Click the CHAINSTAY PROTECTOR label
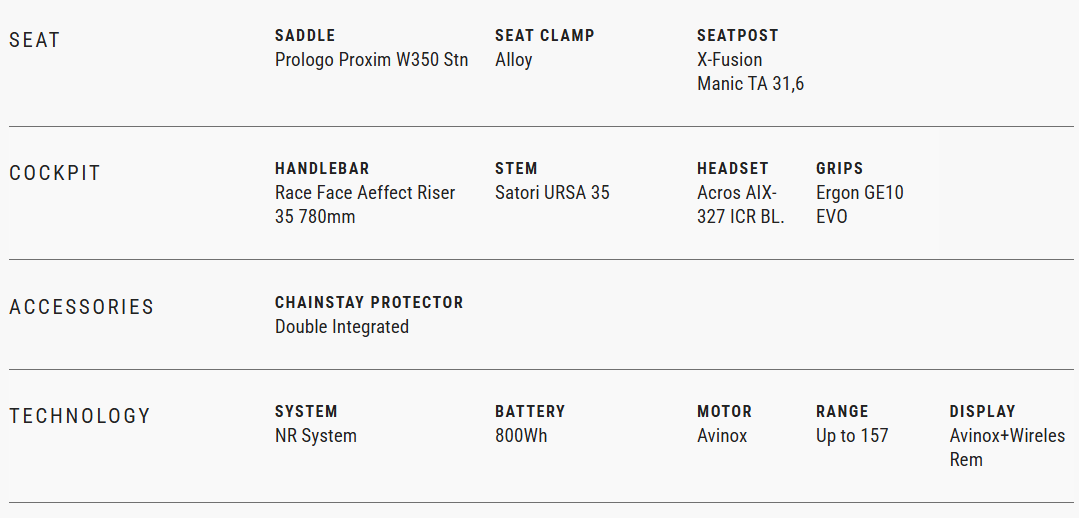This screenshot has height=518, width=1079. tap(369, 302)
